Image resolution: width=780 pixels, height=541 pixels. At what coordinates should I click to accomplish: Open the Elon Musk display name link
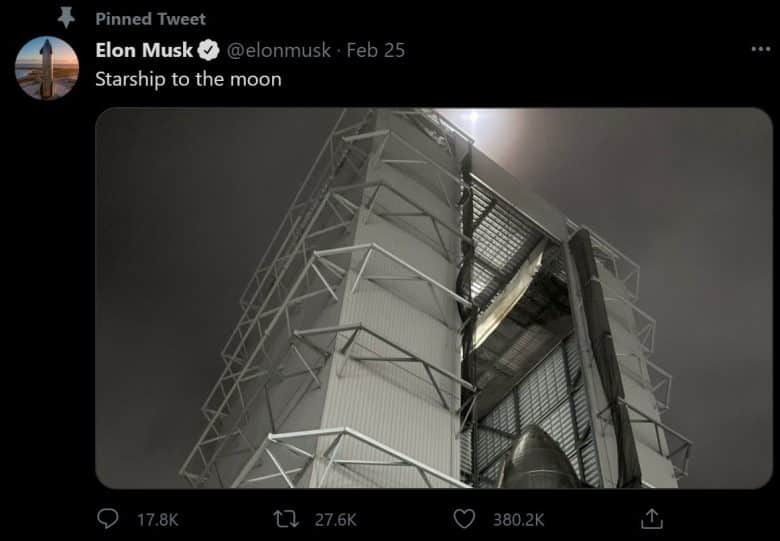click(144, 50)
